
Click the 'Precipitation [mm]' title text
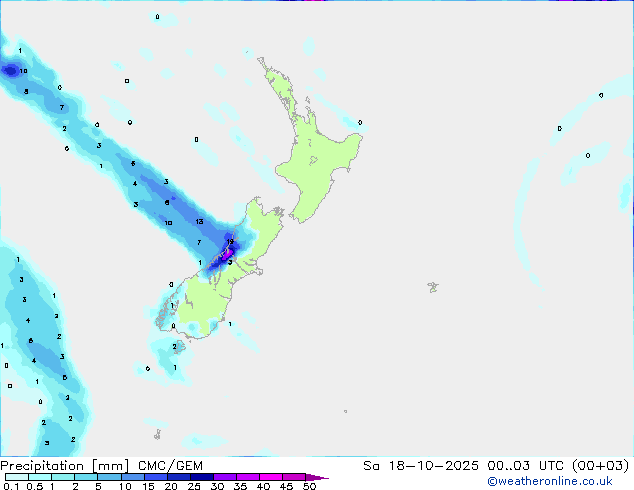click(65, 466)
